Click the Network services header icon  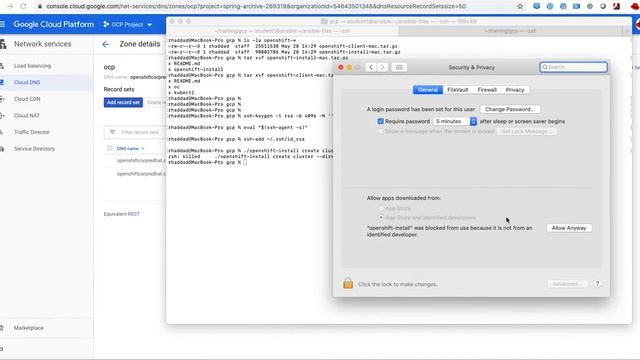(3, 44)
